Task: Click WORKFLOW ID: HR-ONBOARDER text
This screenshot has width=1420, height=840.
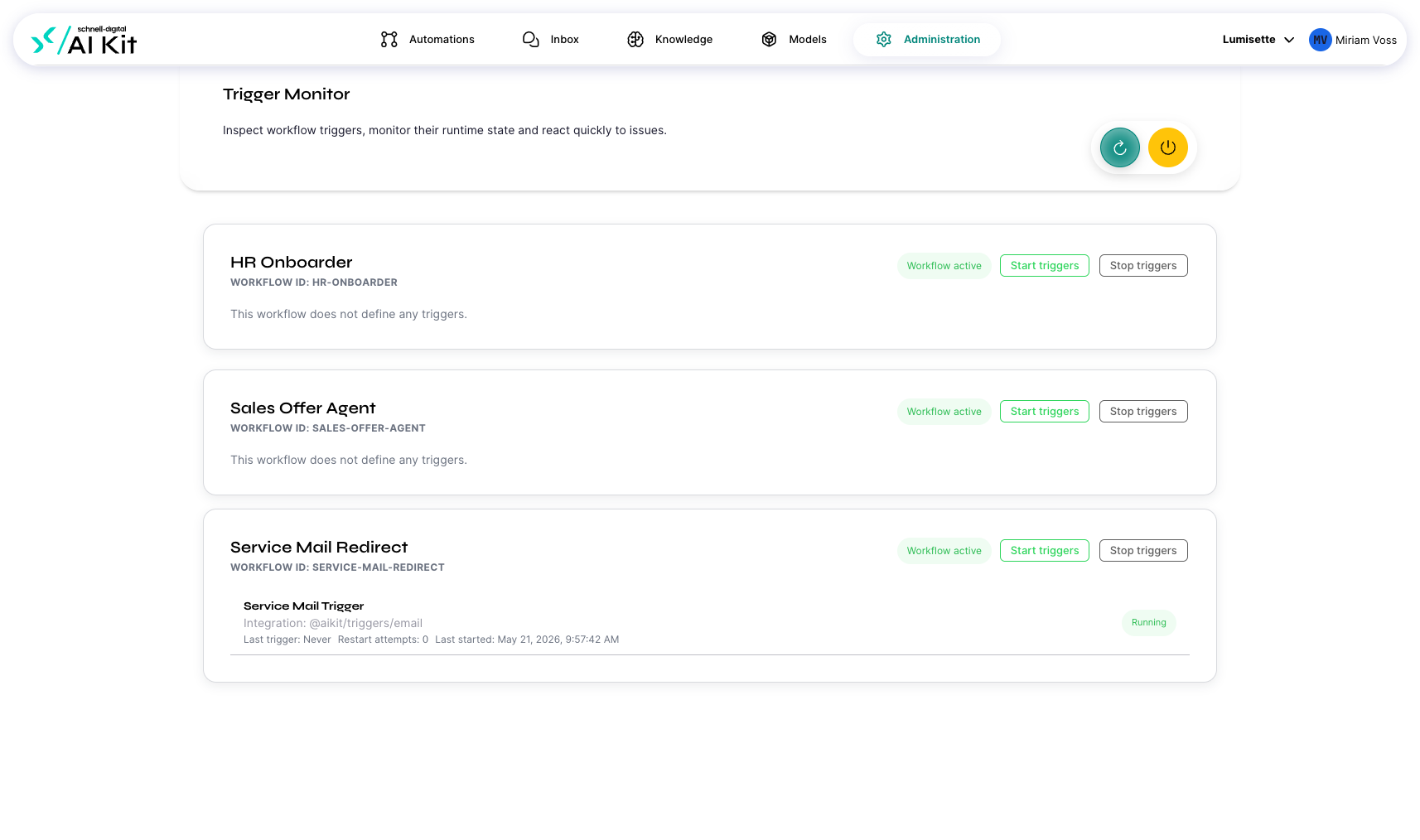Action: (x=314, y=282)
